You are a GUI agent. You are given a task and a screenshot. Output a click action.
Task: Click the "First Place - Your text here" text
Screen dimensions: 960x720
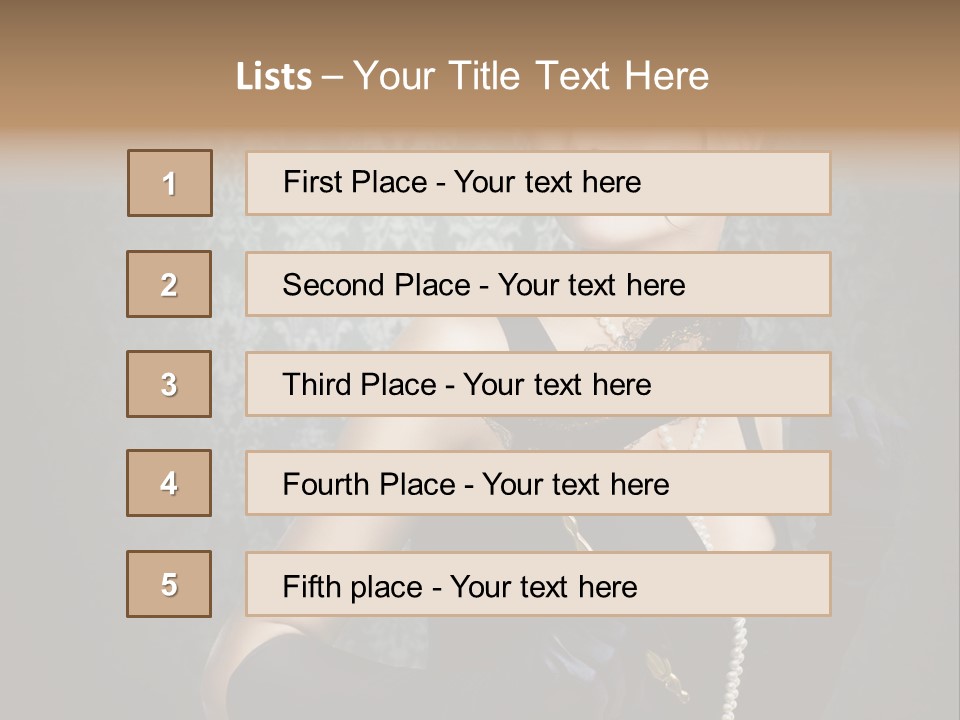(x=462, y=183)
